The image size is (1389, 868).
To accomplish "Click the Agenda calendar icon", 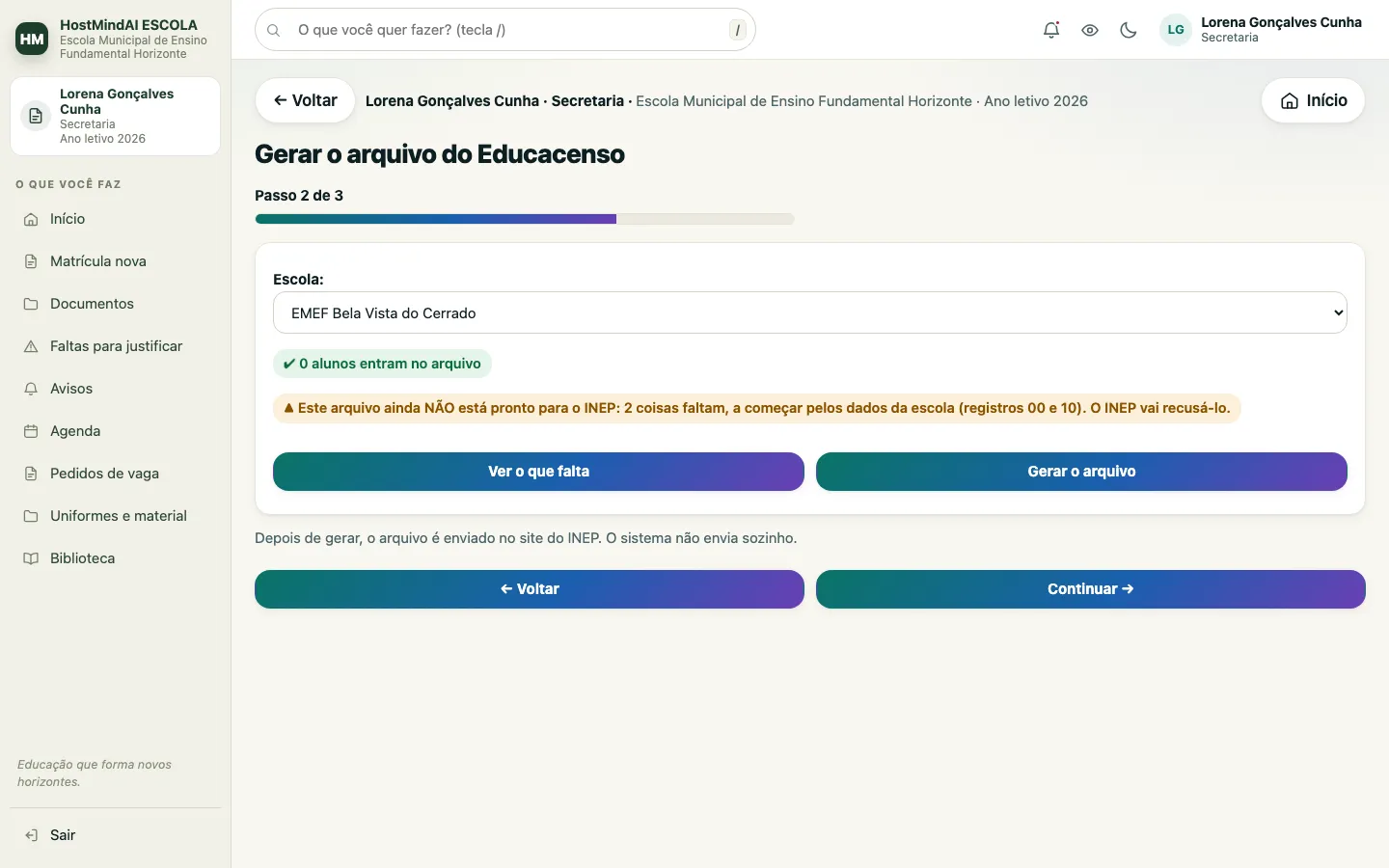I will pyautogui.click(x=31, y=431).
